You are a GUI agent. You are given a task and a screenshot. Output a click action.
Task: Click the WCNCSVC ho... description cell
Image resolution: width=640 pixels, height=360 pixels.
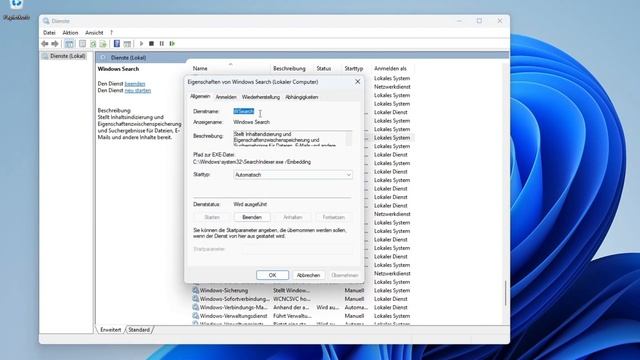tap(292, 299)
